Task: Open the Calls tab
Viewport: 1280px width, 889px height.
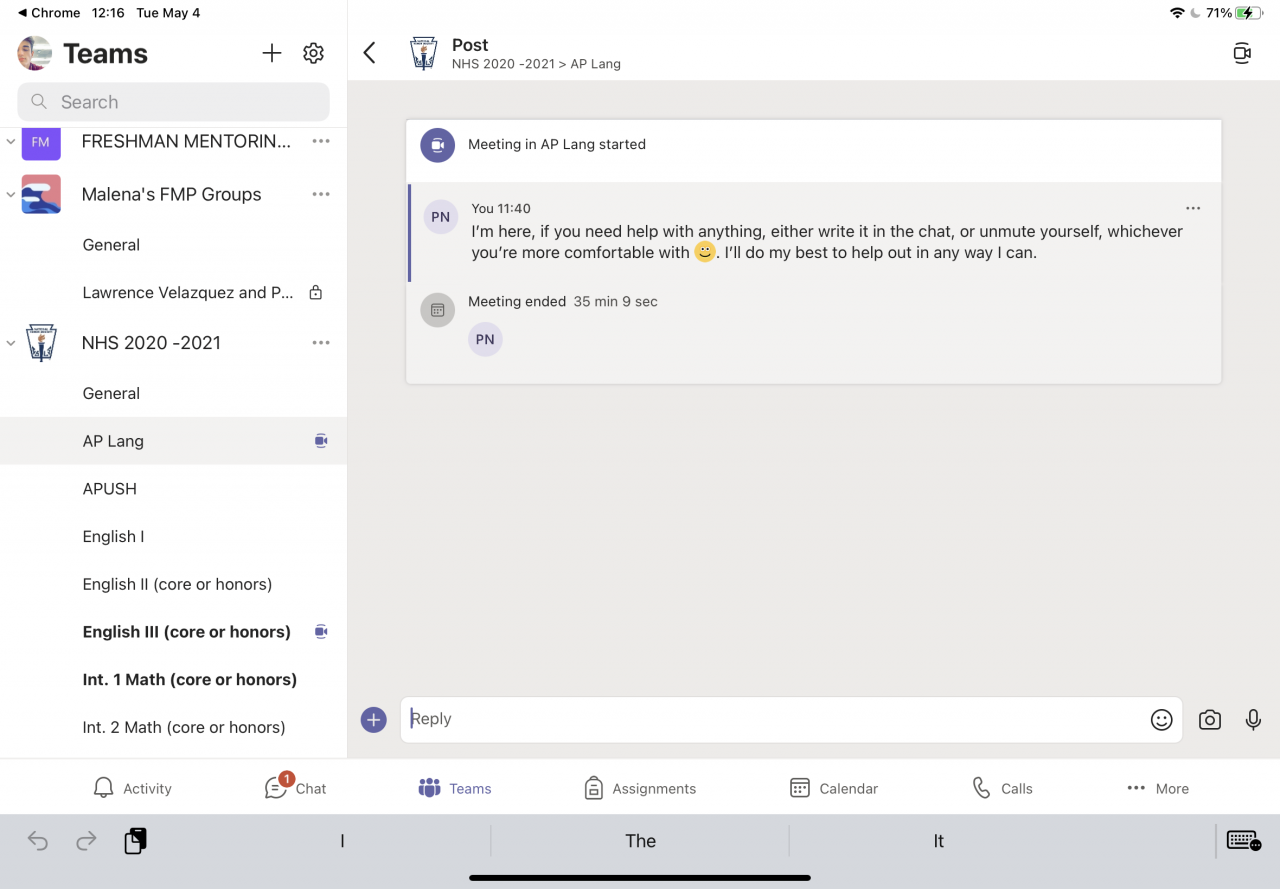Action: click(x=1002, y=788)
